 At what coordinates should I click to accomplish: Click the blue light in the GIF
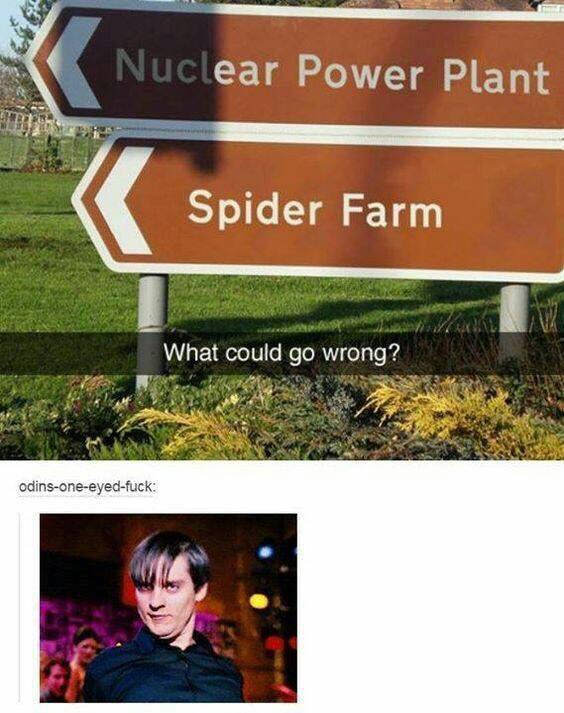265,552
